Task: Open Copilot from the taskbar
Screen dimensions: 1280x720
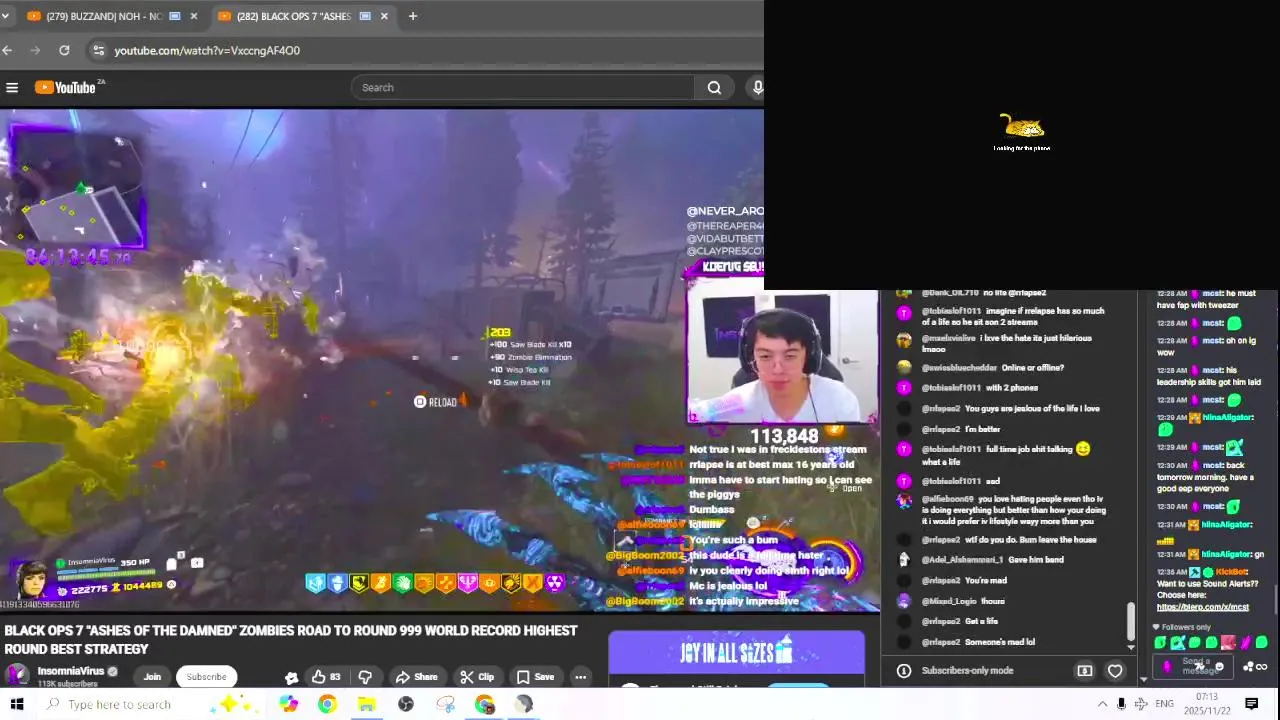Action: 288,704
